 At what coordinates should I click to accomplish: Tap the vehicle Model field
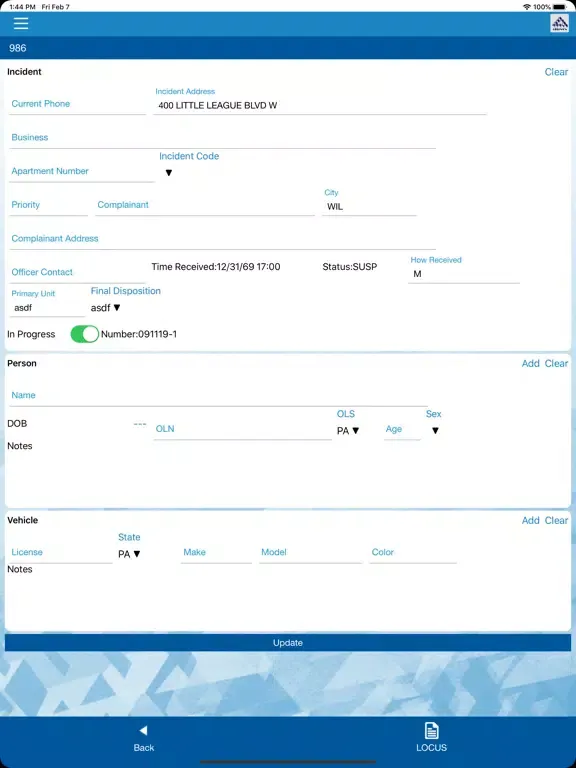[x=311, y=552]
